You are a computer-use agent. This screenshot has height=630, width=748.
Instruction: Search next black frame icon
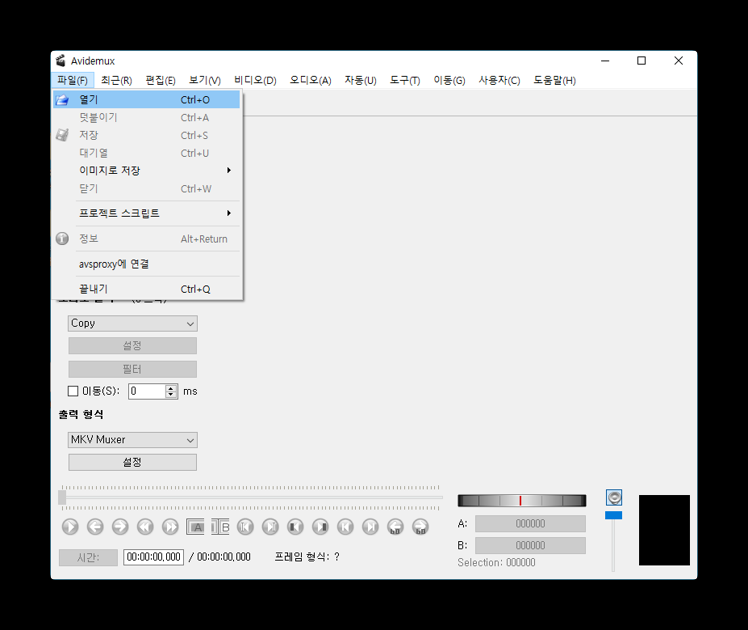pos(321,527)
